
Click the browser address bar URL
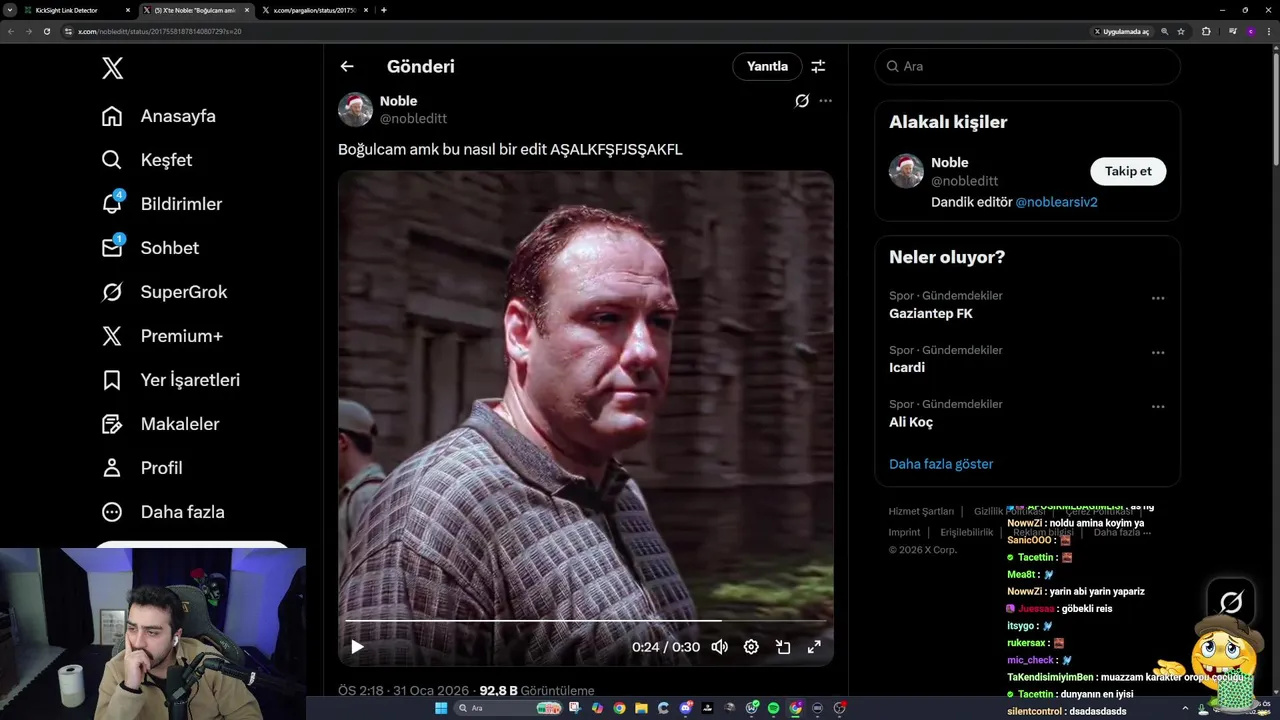(160, 31)
